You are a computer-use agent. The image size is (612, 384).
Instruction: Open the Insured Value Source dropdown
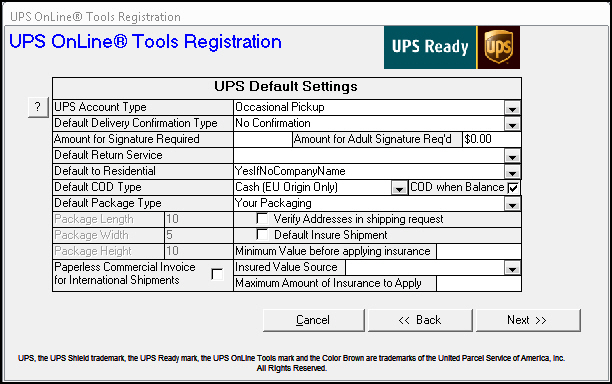tap(512, 268)
